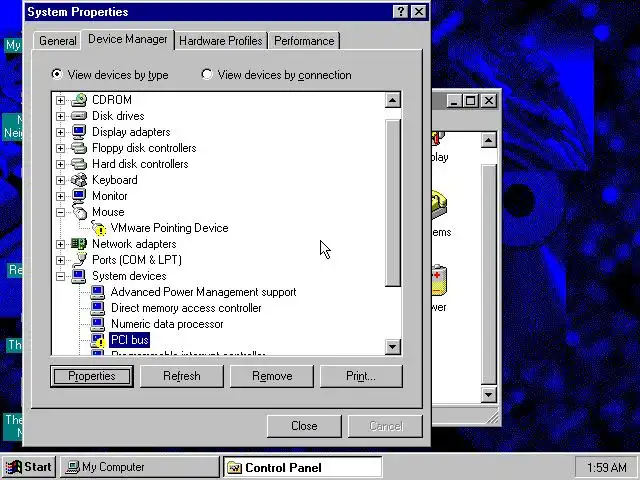
Task: Click the Remove button
Action: 272,376
